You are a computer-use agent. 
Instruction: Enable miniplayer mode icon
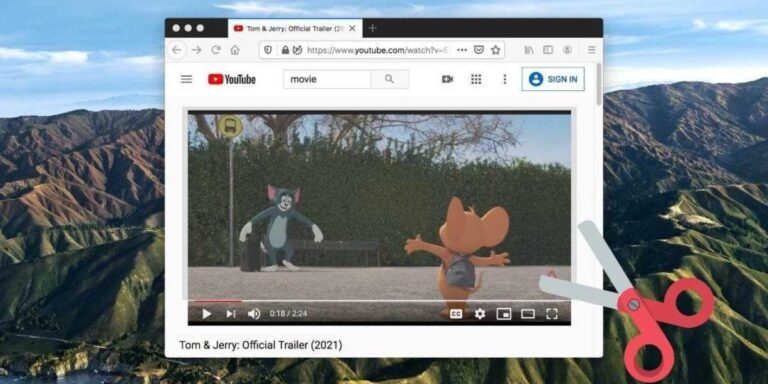click(x=504, y=314)
